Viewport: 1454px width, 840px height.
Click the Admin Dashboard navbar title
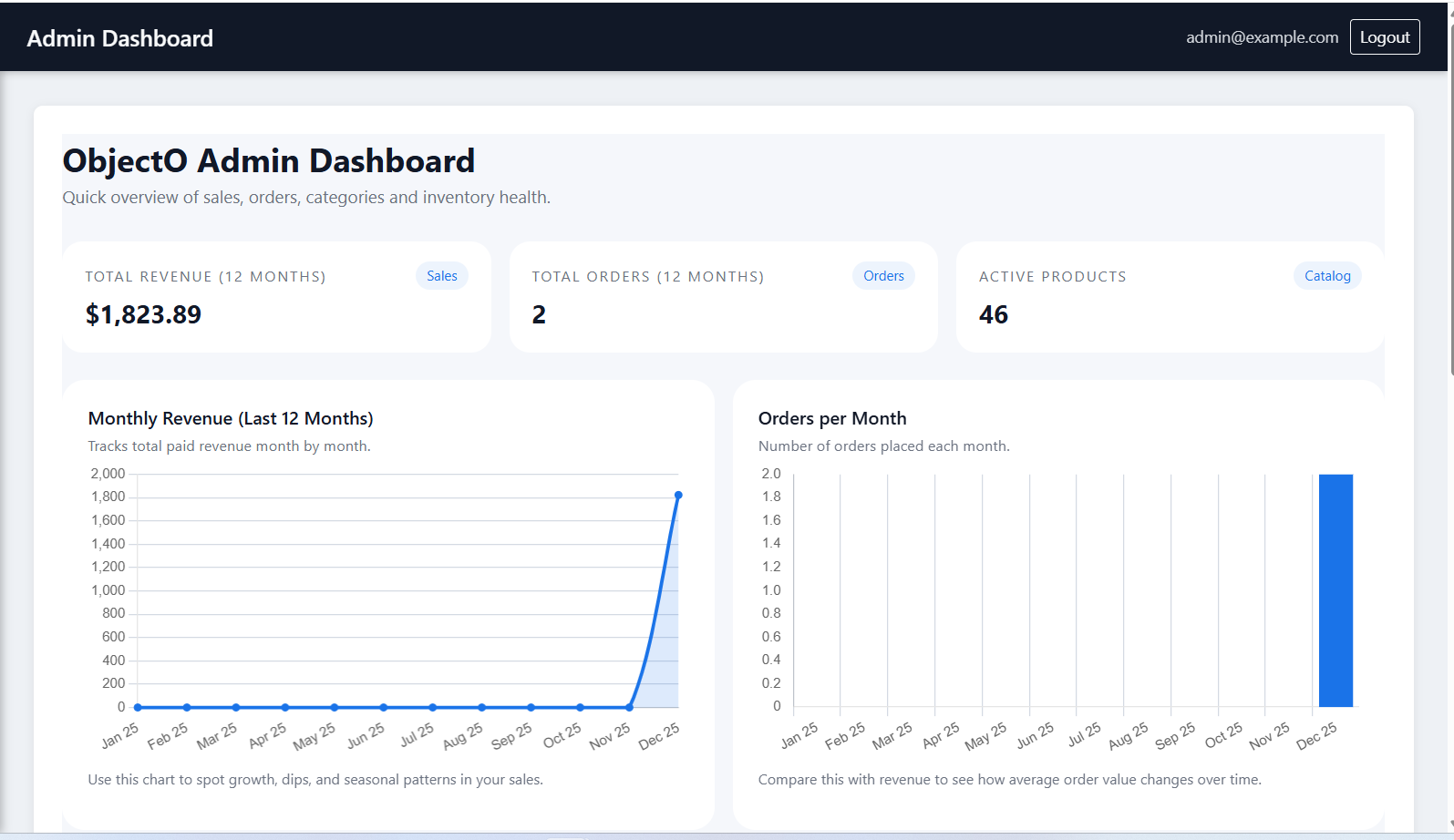(x=119, y=38)
